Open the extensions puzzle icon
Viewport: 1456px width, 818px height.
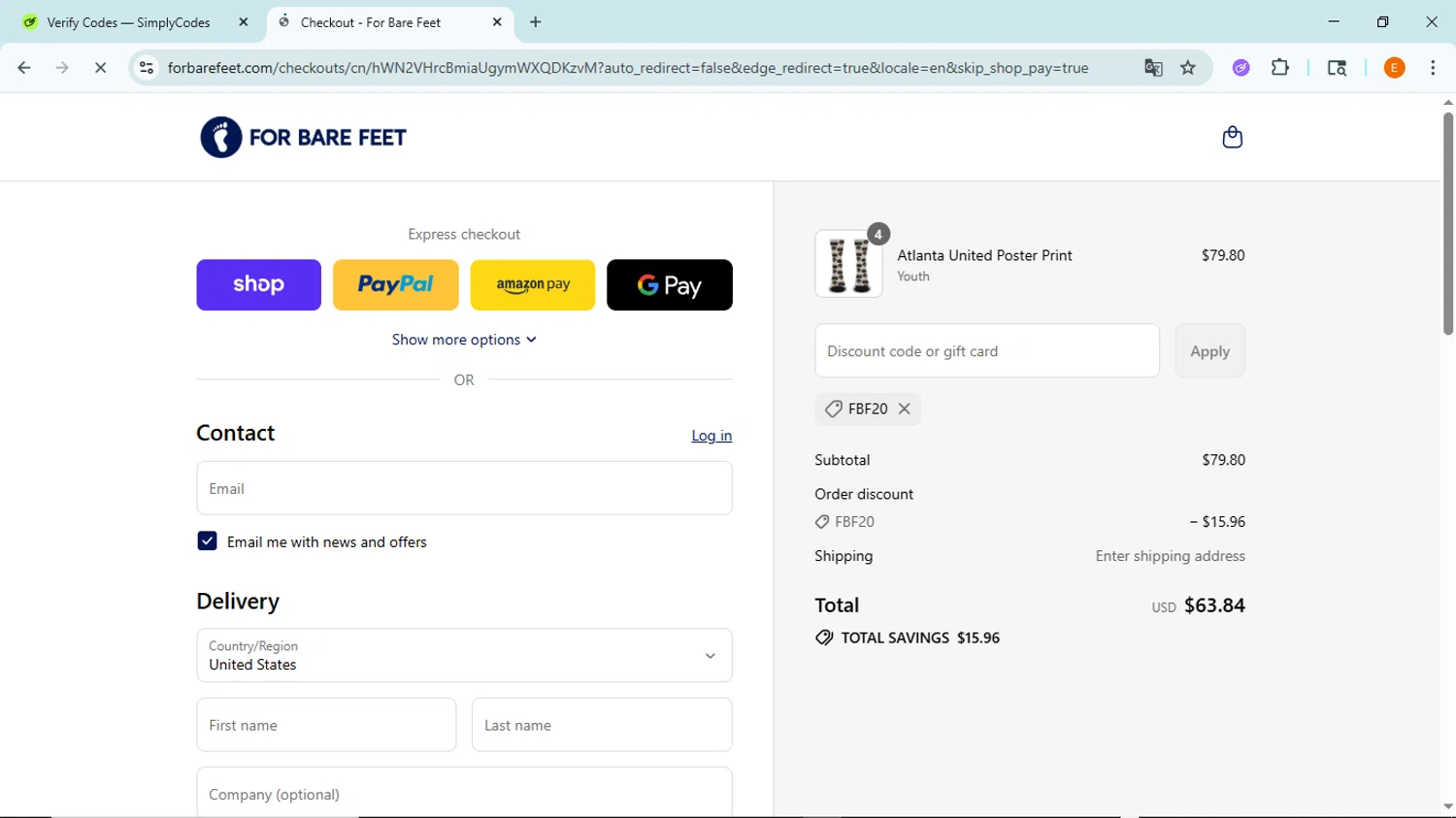[x=1280, y=68]
